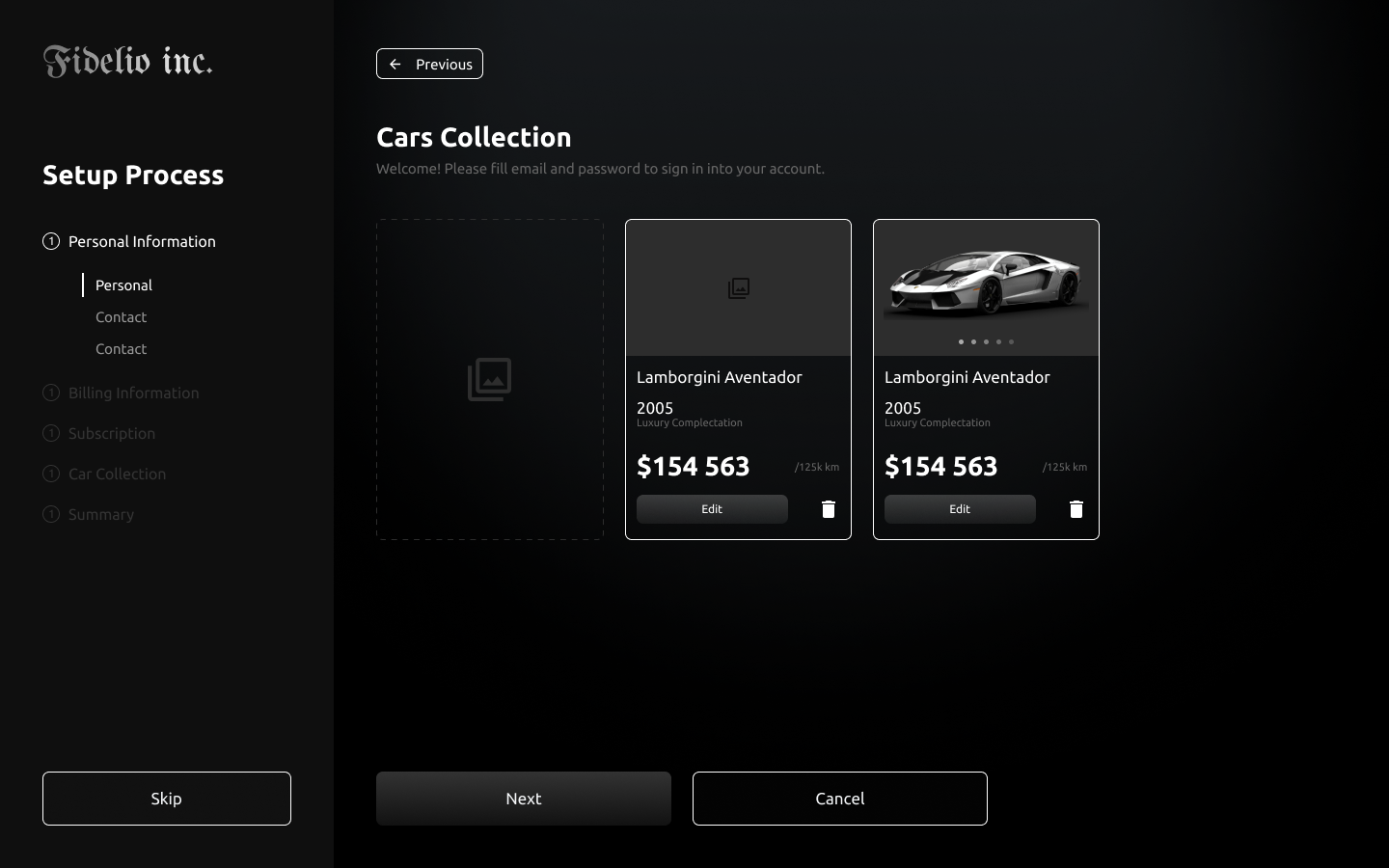
Task: Click the back arrow icon in Previous button
Action: 395,65
